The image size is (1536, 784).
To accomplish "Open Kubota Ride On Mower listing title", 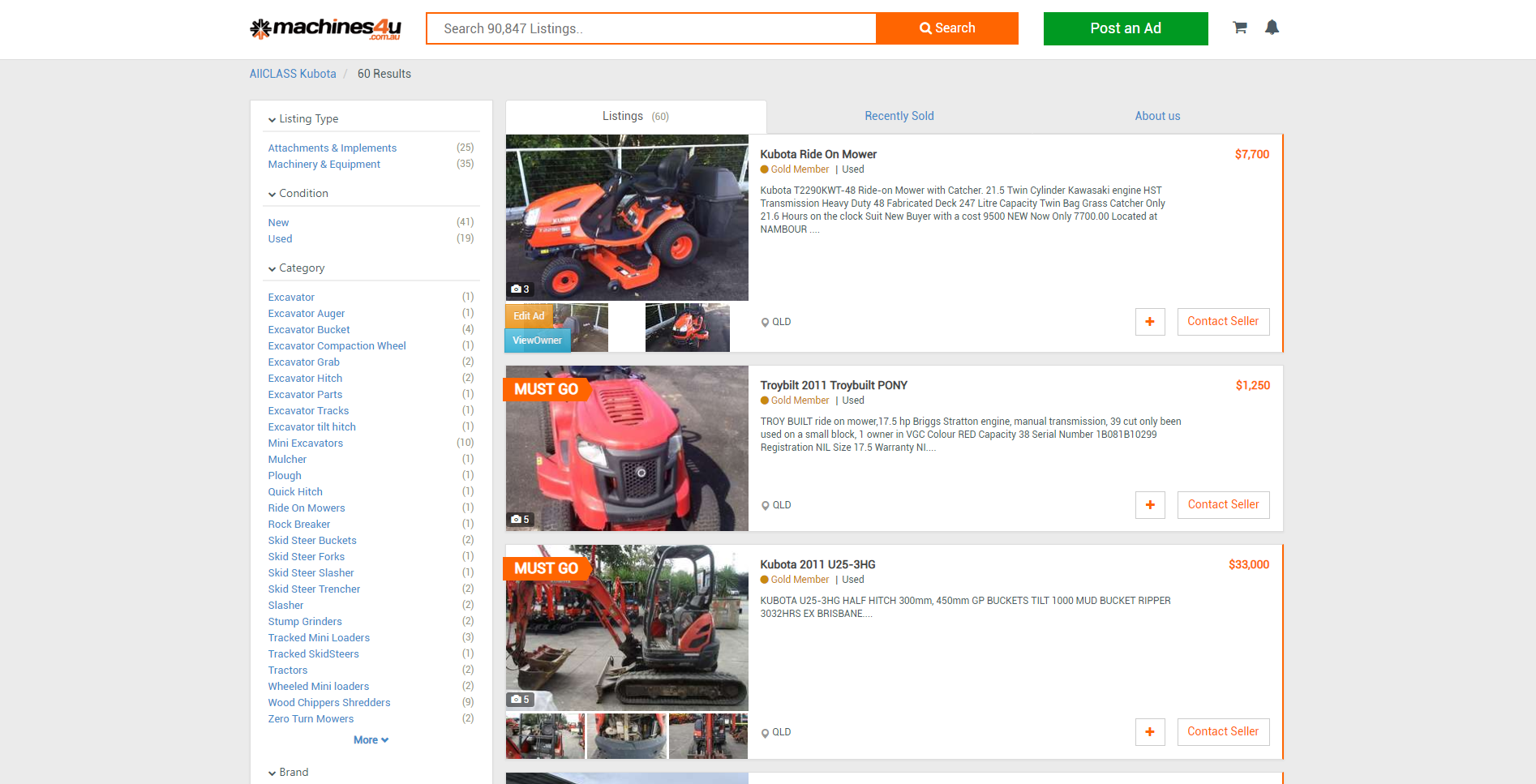I will [818, 154].
